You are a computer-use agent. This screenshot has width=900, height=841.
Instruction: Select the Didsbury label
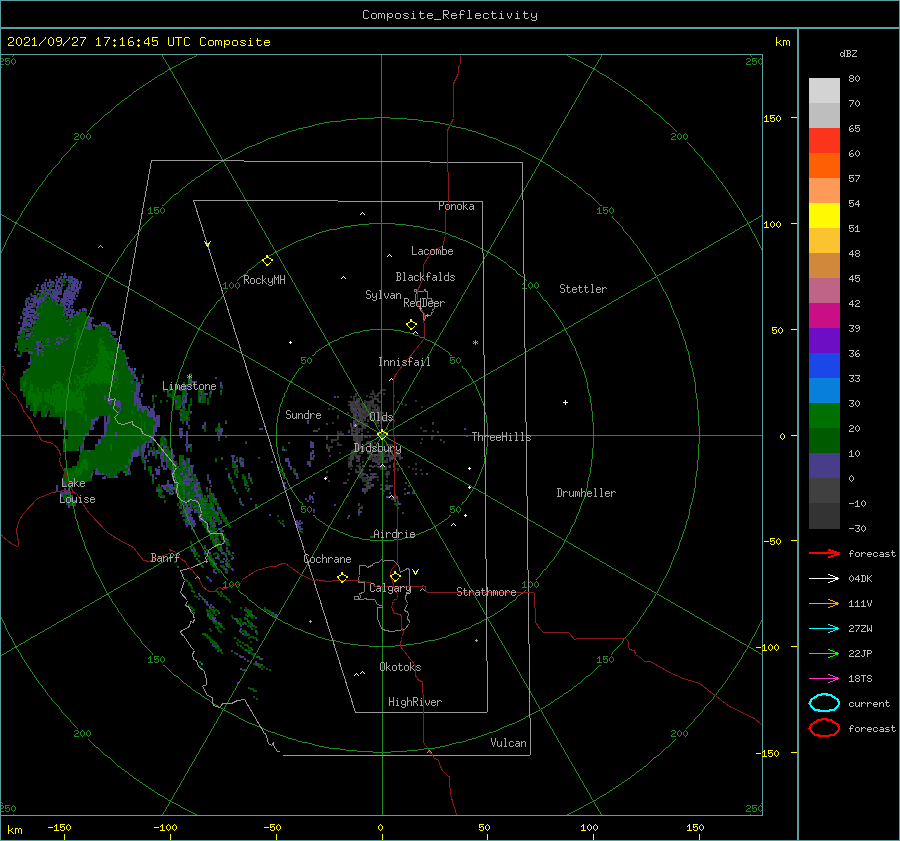tap(378, 448)
